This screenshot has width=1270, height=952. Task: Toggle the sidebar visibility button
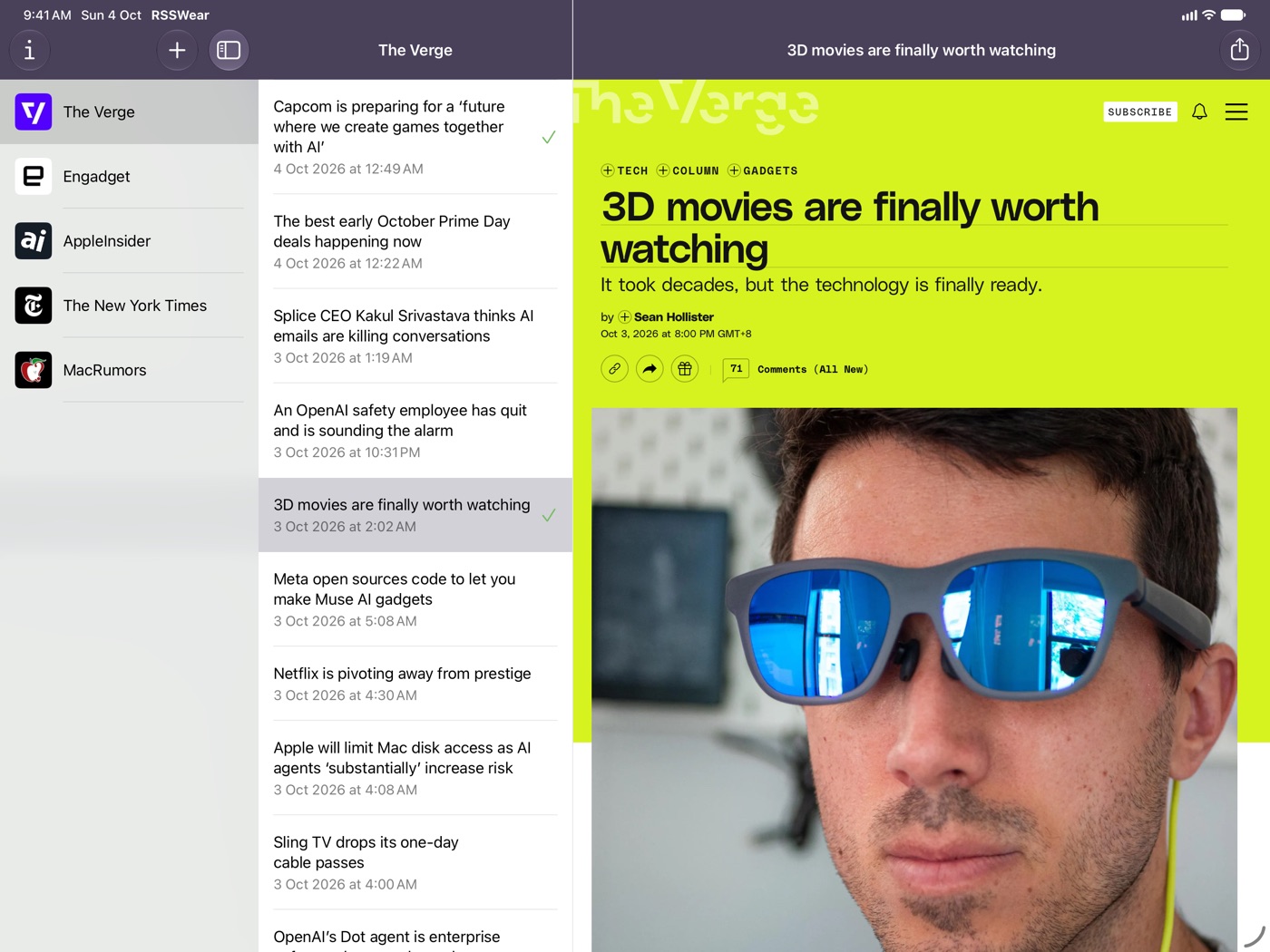(229, 50)
